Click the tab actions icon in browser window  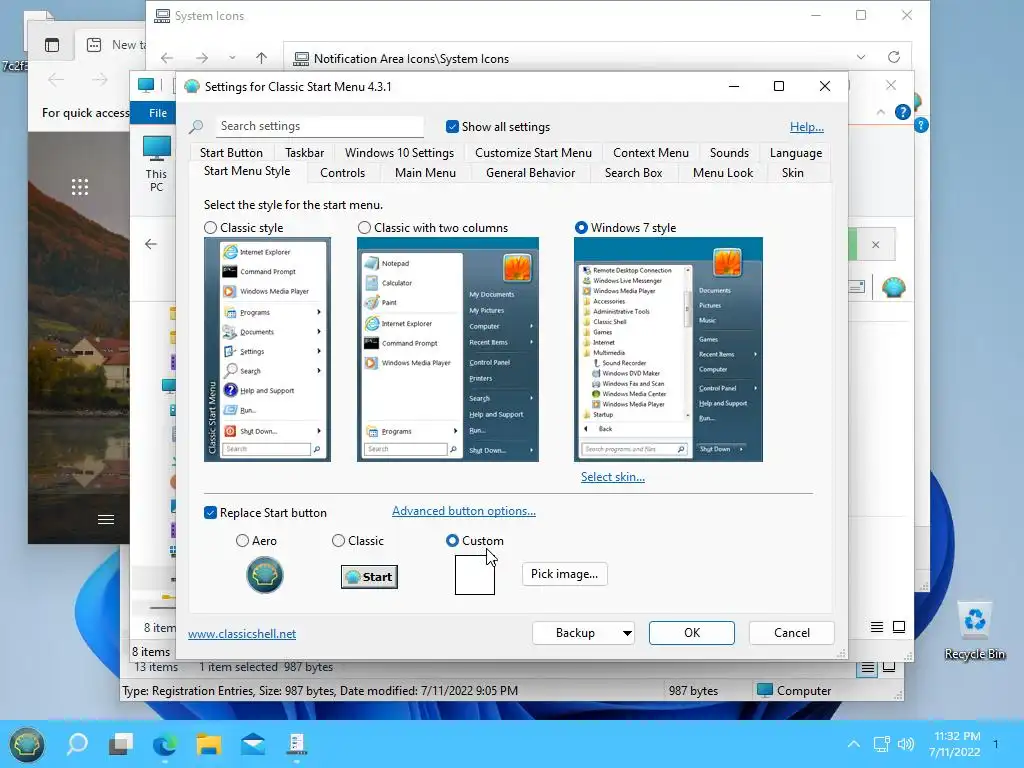pos(52,45)
